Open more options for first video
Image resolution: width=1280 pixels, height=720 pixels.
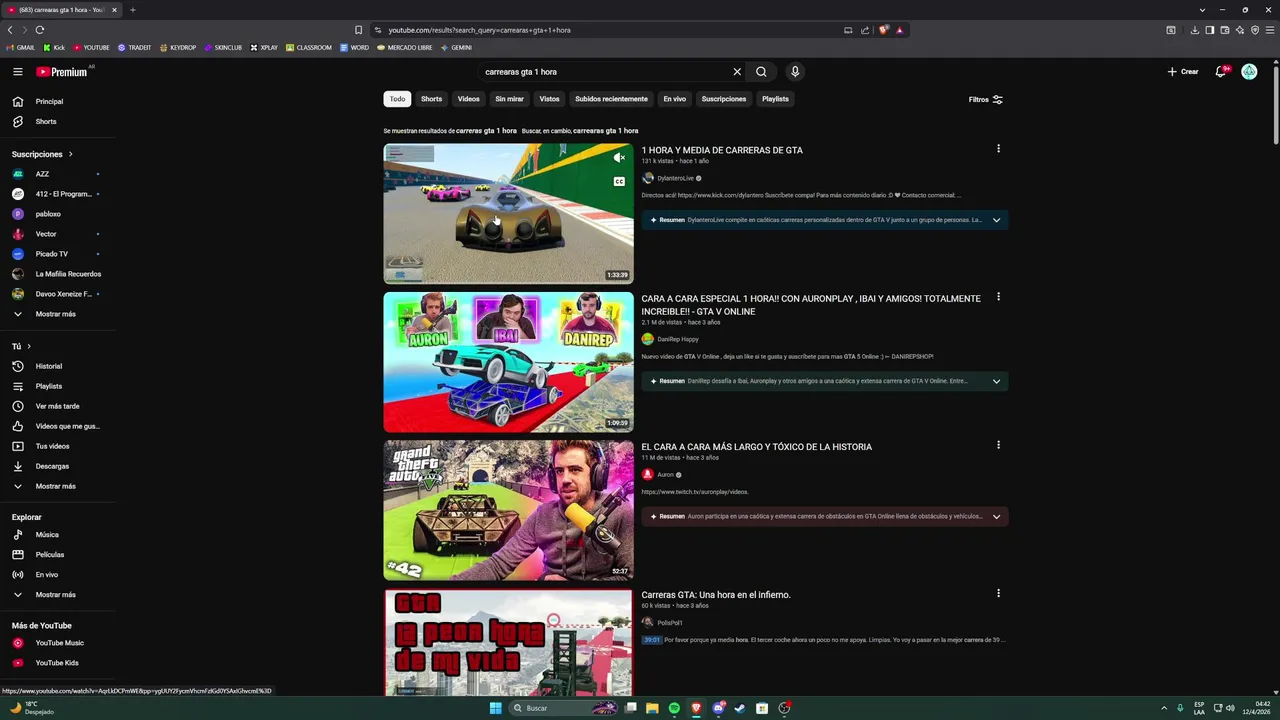click(998, 149)
